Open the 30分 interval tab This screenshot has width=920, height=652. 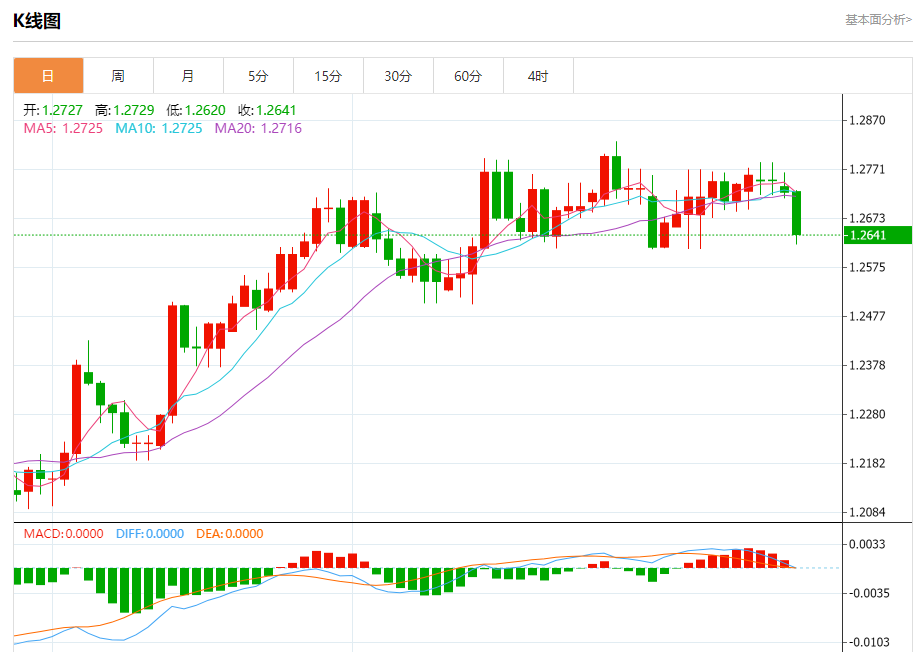coord(398,76)
